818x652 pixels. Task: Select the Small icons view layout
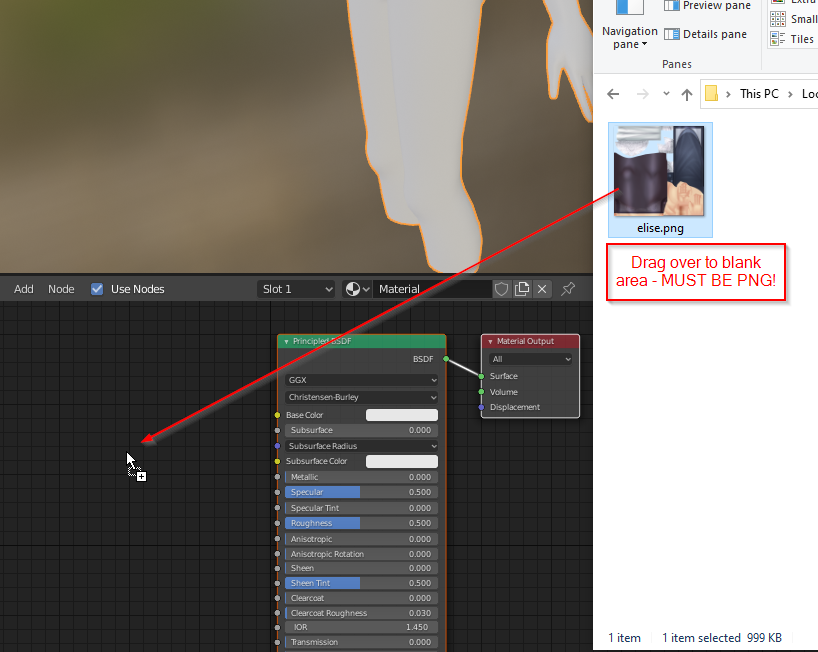coord(793,19)
